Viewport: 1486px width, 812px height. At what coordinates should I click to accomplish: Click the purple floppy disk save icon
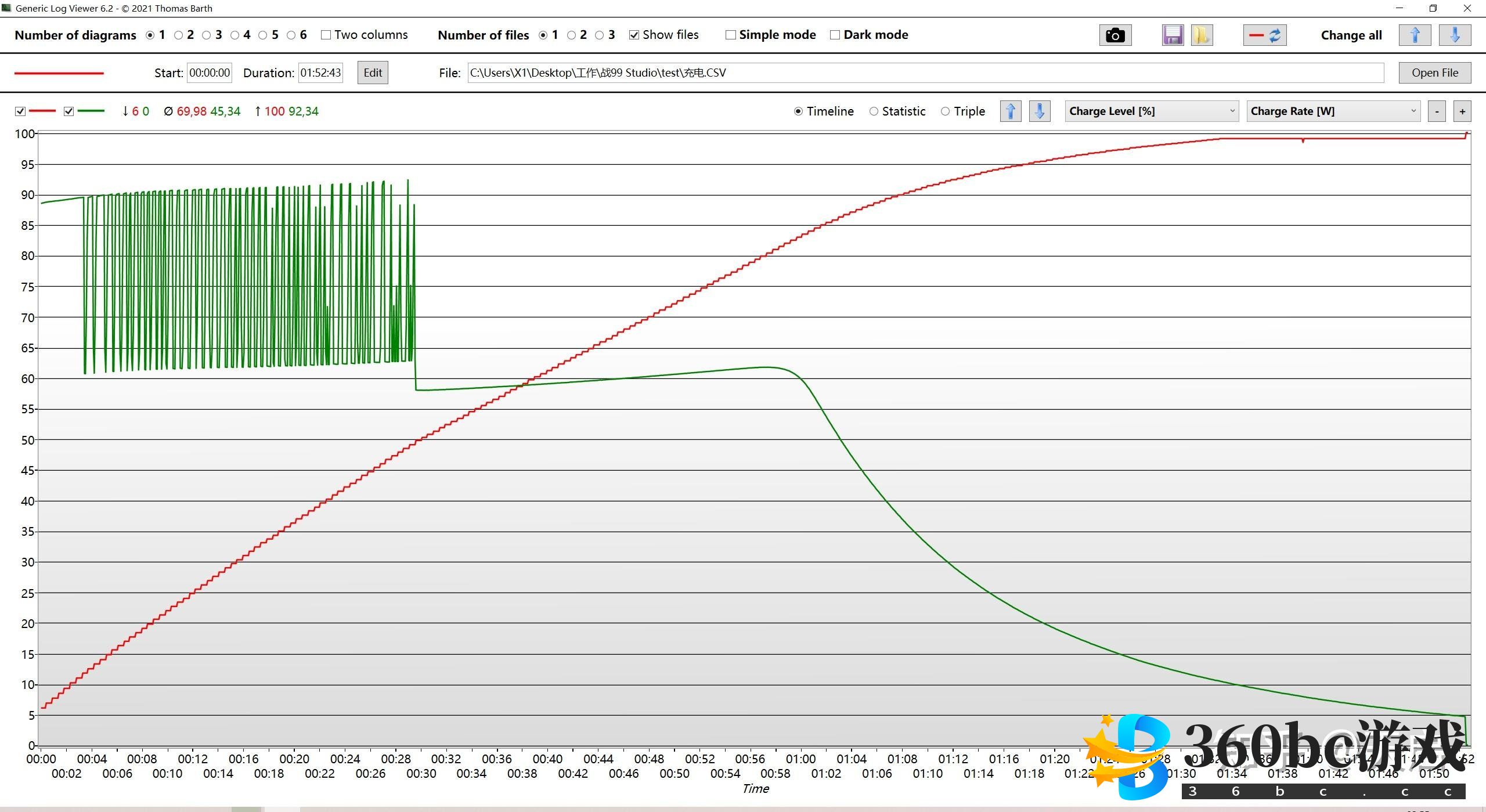coord(1173,35)
